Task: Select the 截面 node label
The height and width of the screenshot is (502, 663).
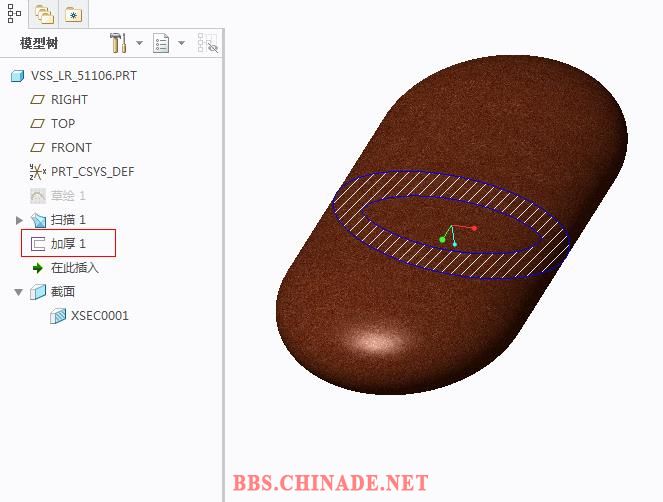Action: click(x=63, y=291)
